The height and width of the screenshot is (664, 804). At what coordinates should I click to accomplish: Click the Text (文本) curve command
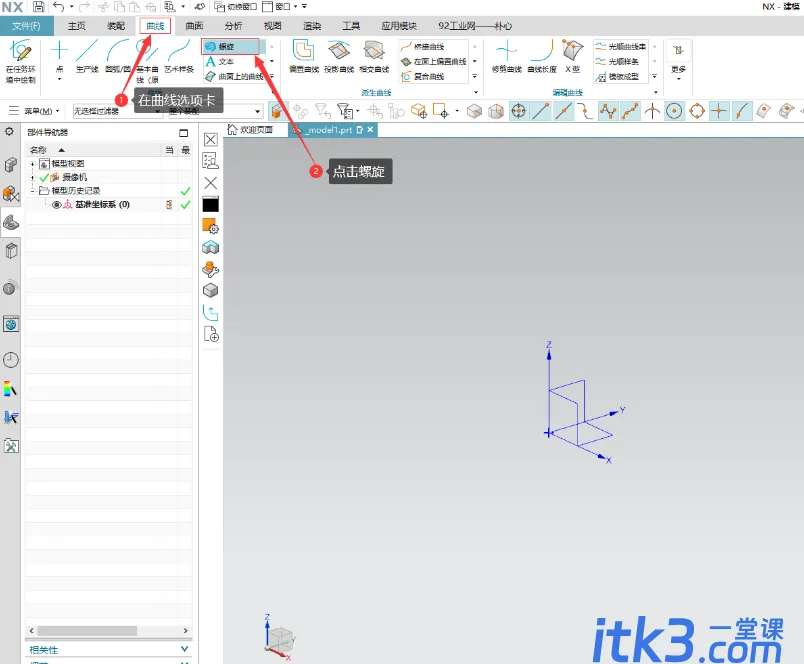point(220,62)
